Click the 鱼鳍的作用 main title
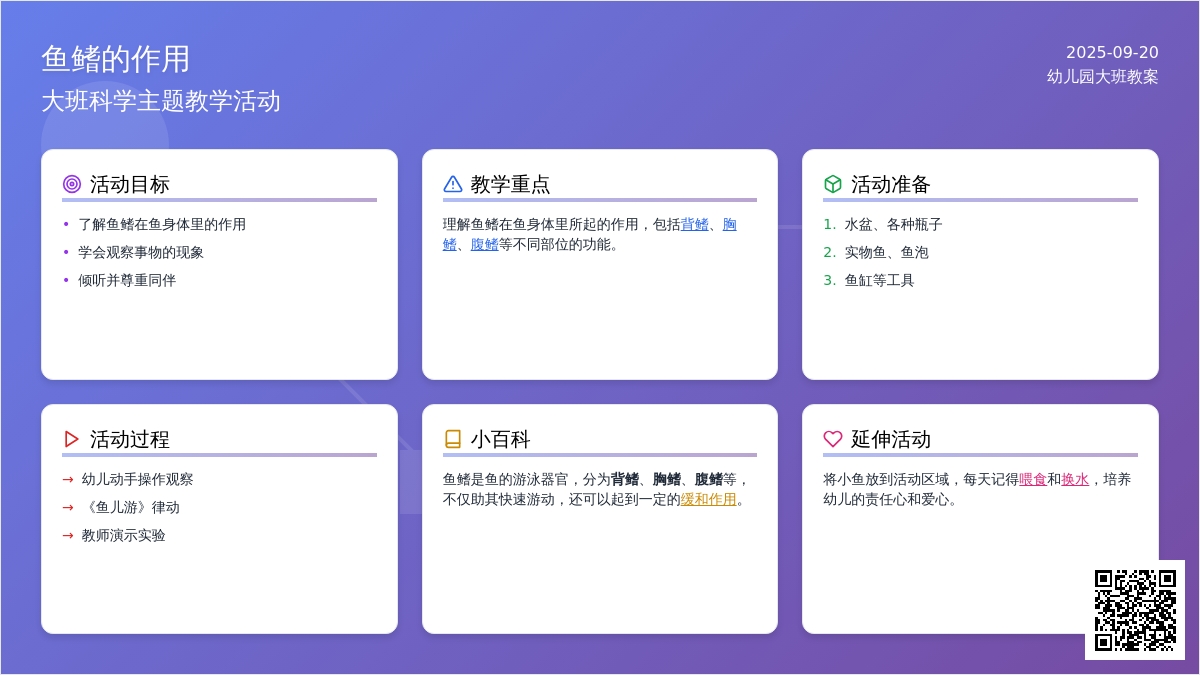 tap(116, 59)
